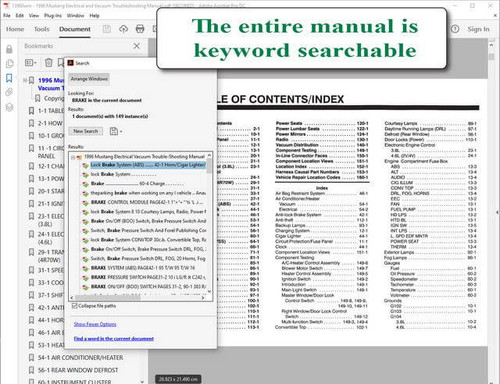Click the Show Fewer Options link
Screen dimensions: 500x384
click(x=95, y=324)
